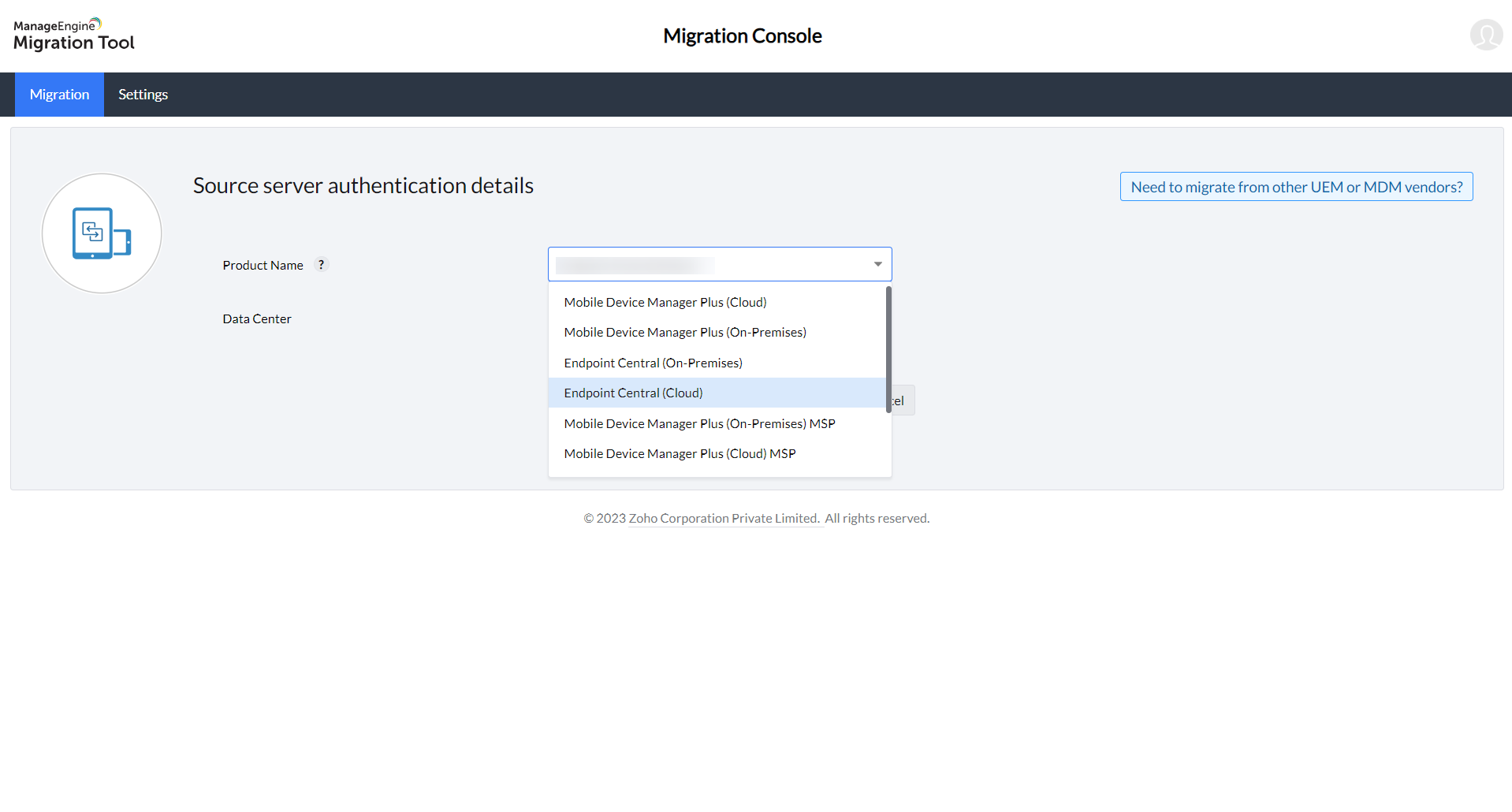
Task: Click 'Need to migrate from other UEM' button
Action: pos(1296,187)
